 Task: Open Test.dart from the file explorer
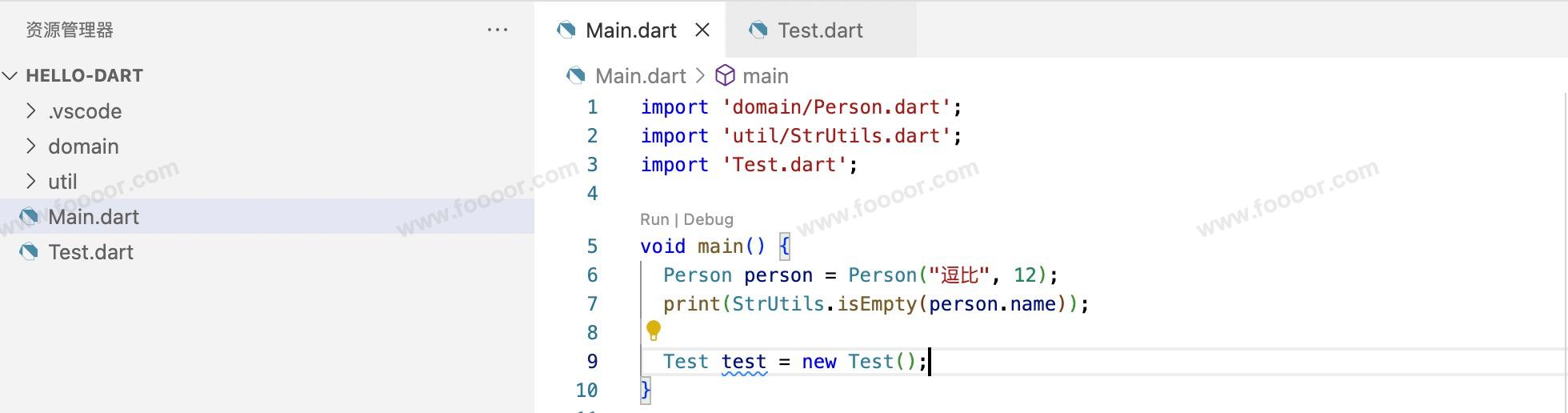click(90, 252)
